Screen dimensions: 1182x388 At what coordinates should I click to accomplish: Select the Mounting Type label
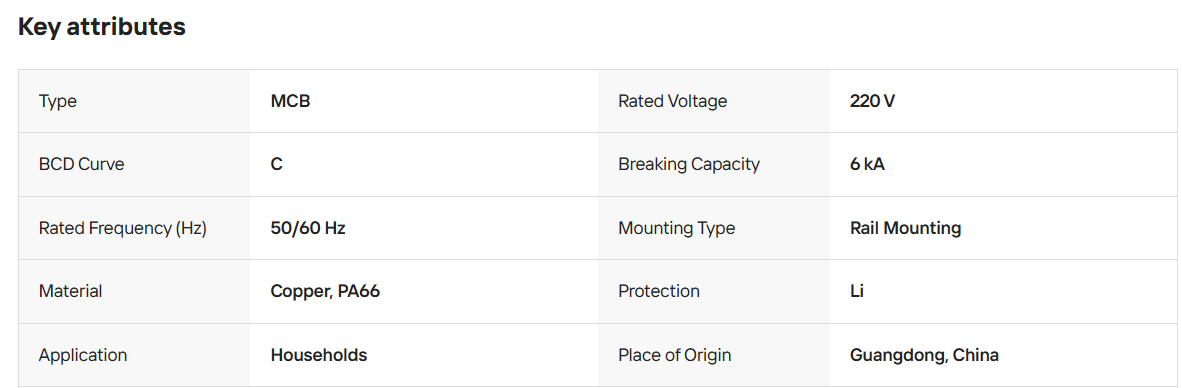(677, 228)
